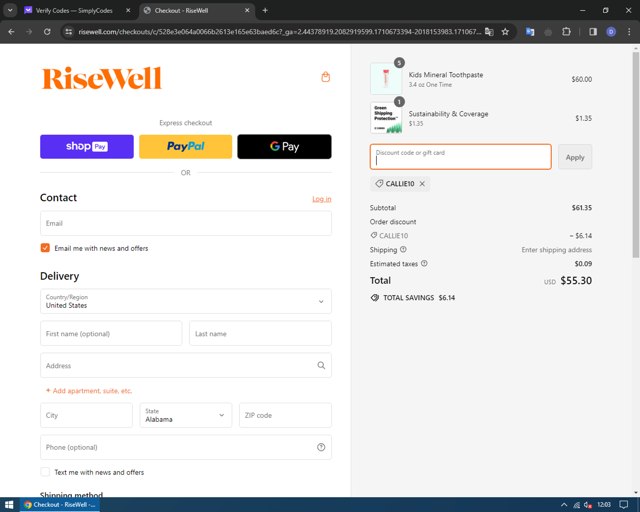
Task: Click the address search magnifier icon
Action: coord(321,365)
